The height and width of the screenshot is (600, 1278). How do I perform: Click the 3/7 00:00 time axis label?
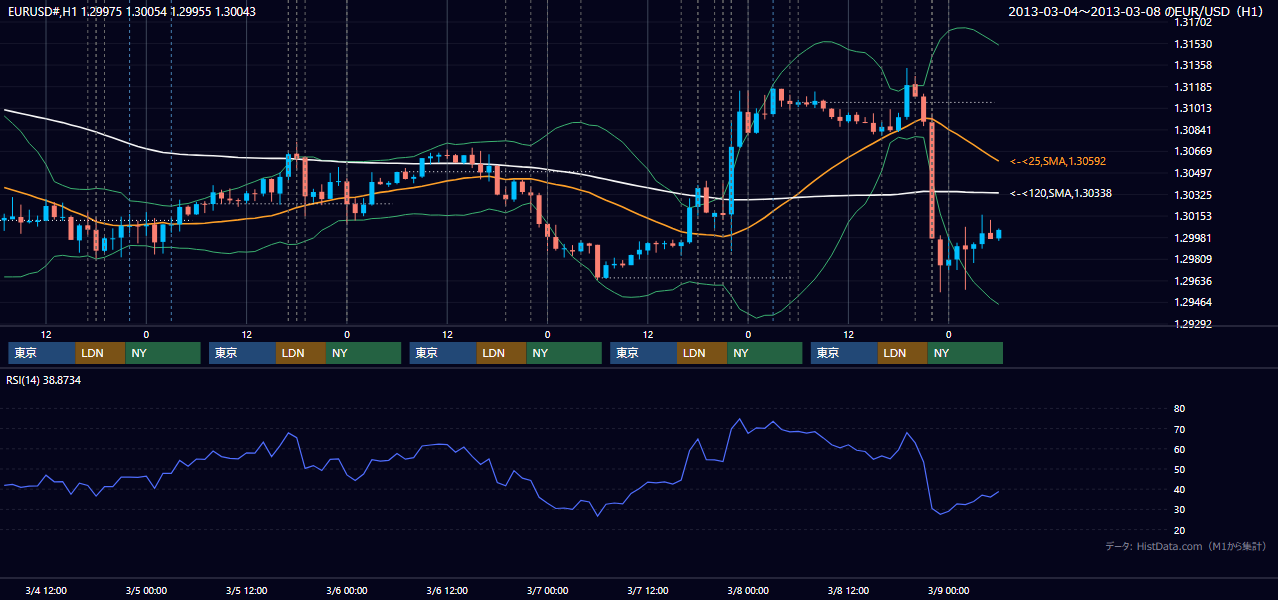pos(547,591)
